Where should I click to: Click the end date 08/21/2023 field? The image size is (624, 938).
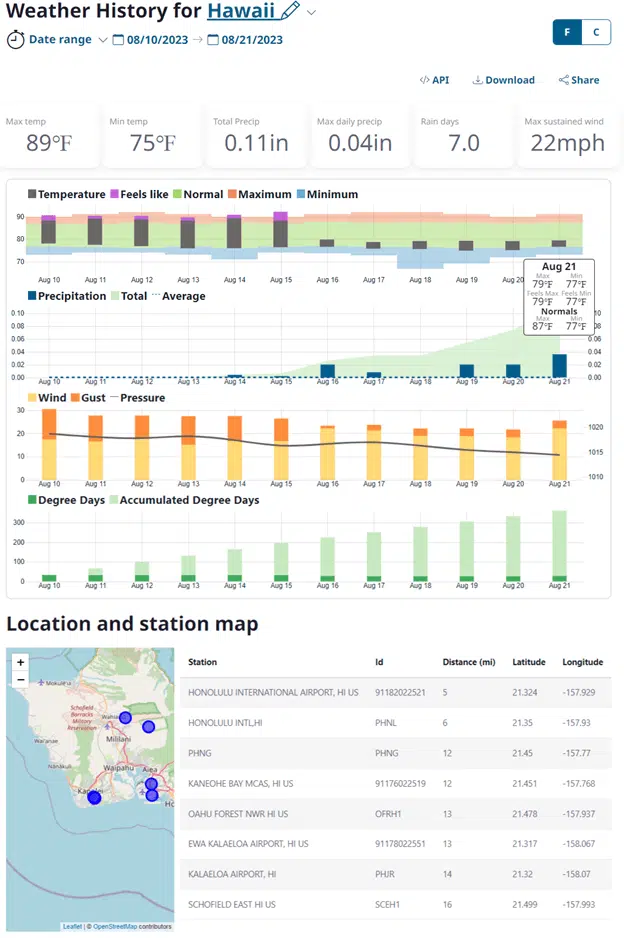coord(252,40)
